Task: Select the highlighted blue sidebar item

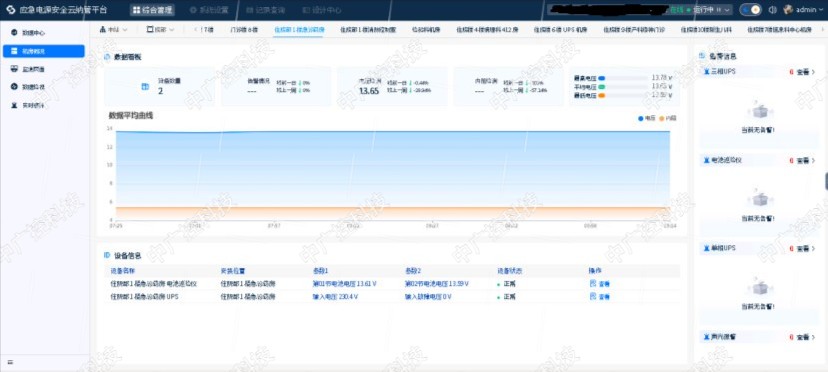Action: pyautogui.click(x=43, y=51)
